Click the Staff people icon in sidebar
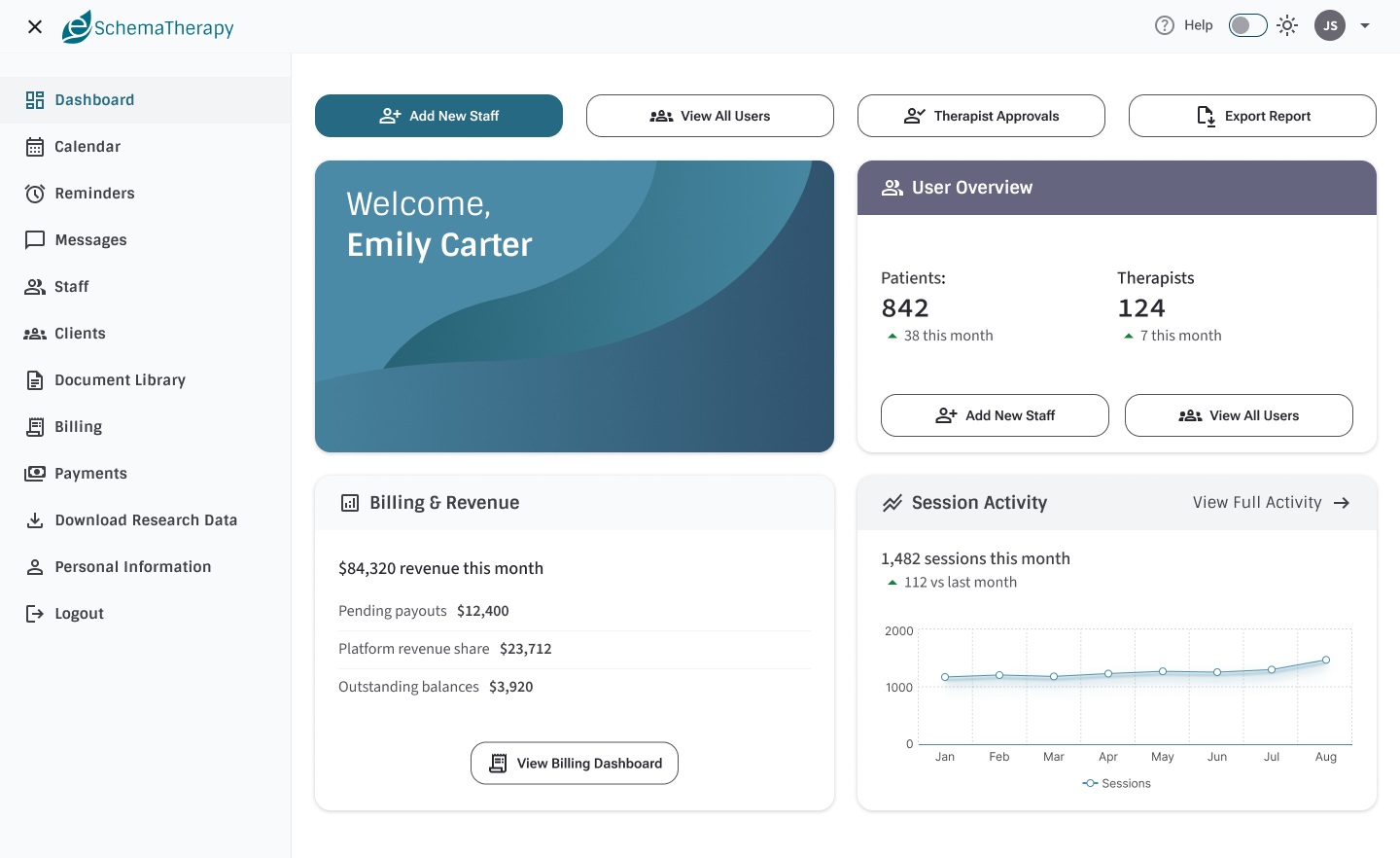The width and height of the screenshot is (1400, 858). coord(35,287)
